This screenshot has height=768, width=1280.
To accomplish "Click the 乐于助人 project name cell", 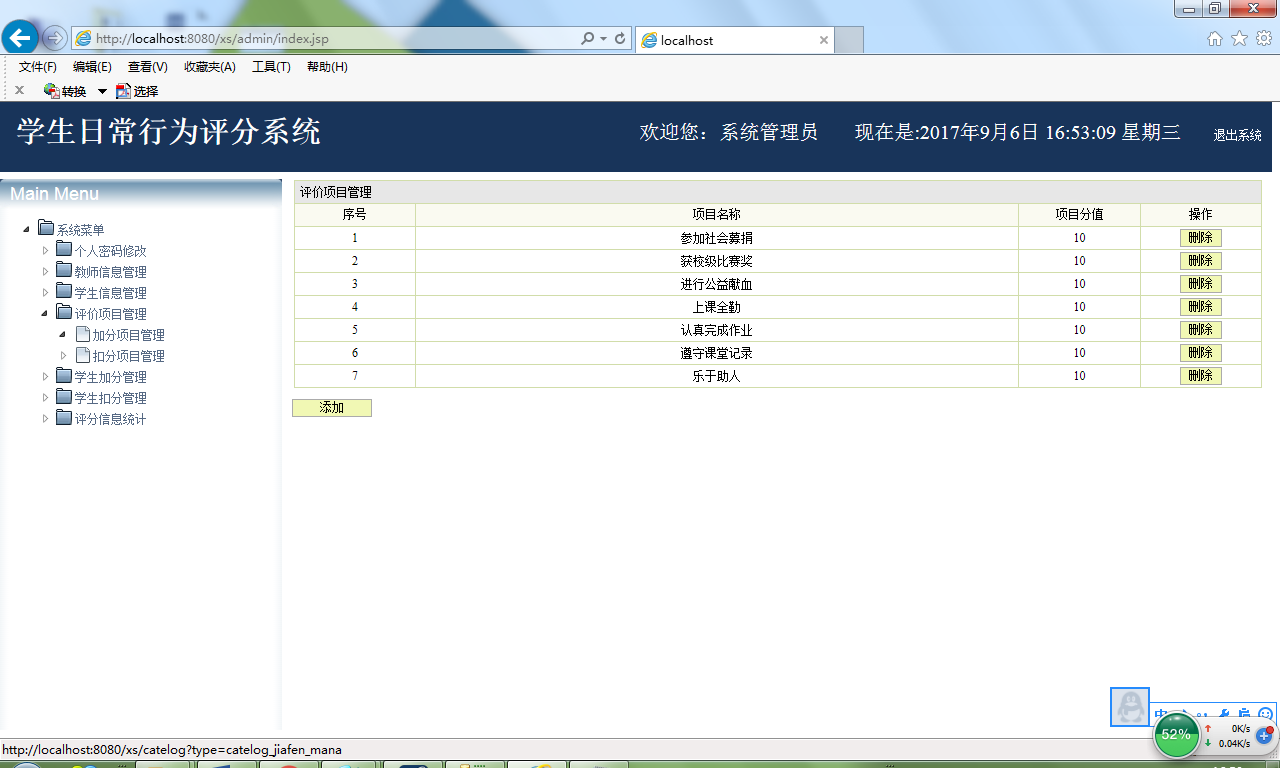I will point(717,376).
